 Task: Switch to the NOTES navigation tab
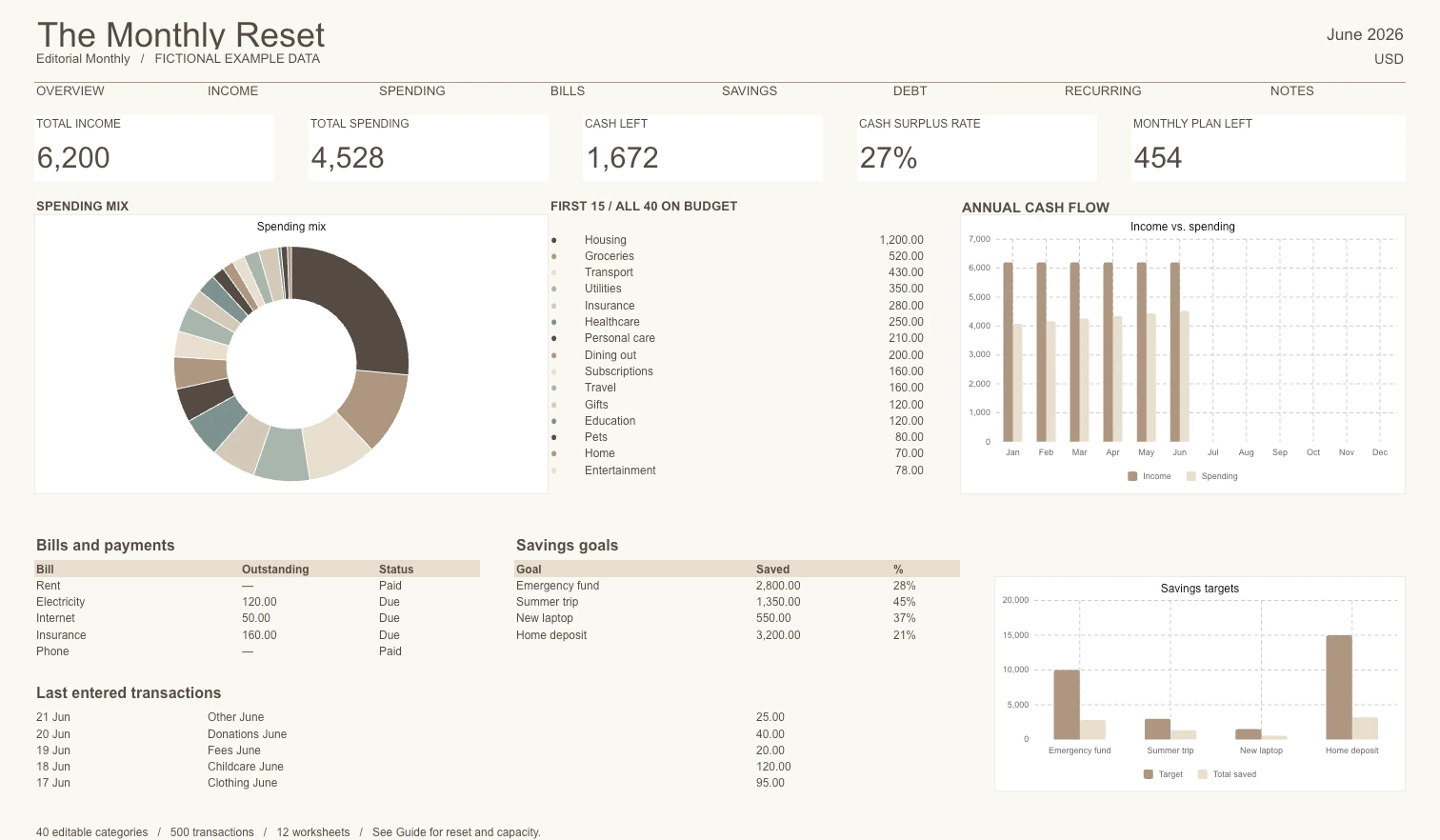coord(1291,91)
